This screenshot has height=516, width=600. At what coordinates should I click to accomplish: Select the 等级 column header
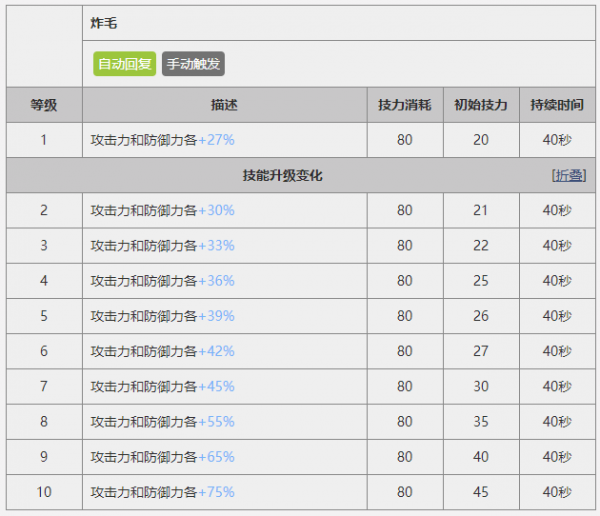coord(44,105)
